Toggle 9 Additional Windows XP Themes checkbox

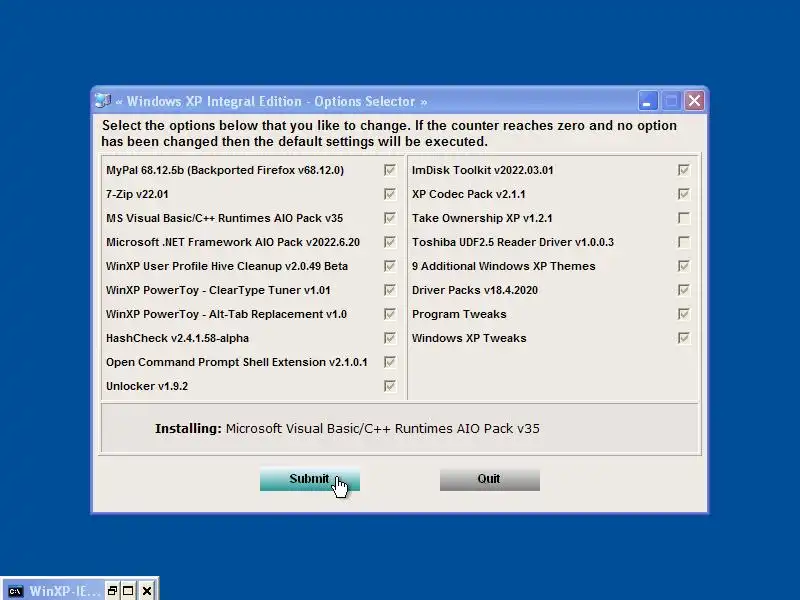(684, 266)
